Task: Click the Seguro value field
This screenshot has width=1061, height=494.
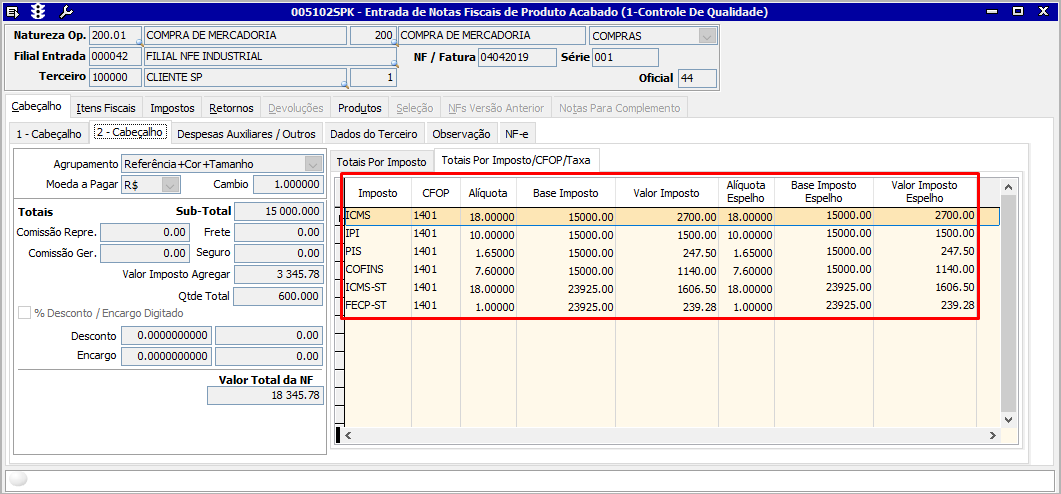Action: tap(278, 253)
